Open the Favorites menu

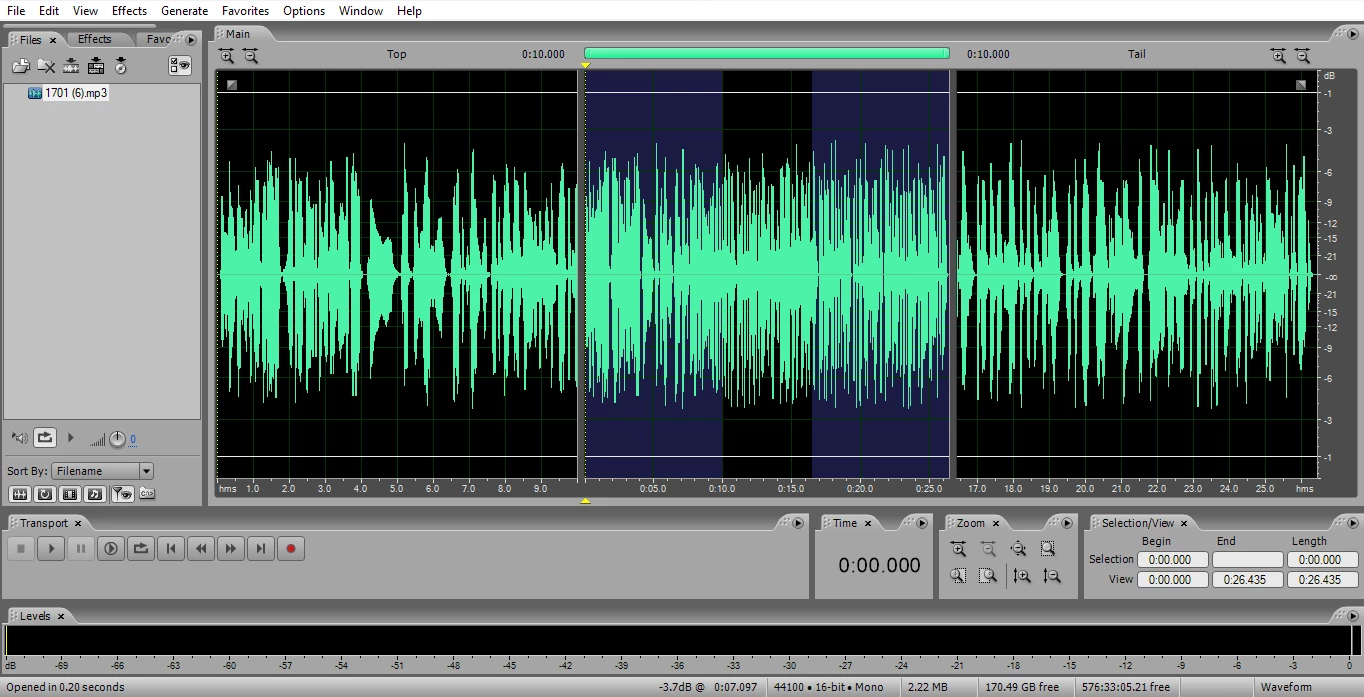(x=245, y=11)
